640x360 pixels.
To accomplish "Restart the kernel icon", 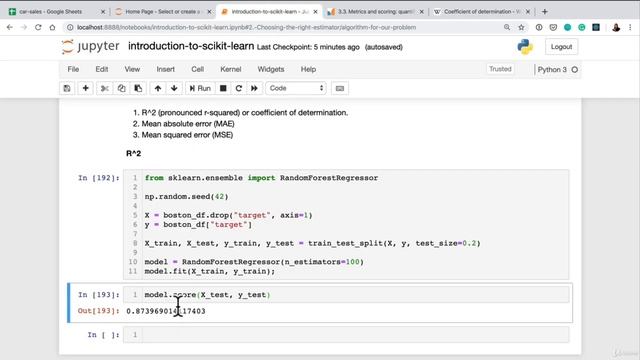I will (238, 88).
